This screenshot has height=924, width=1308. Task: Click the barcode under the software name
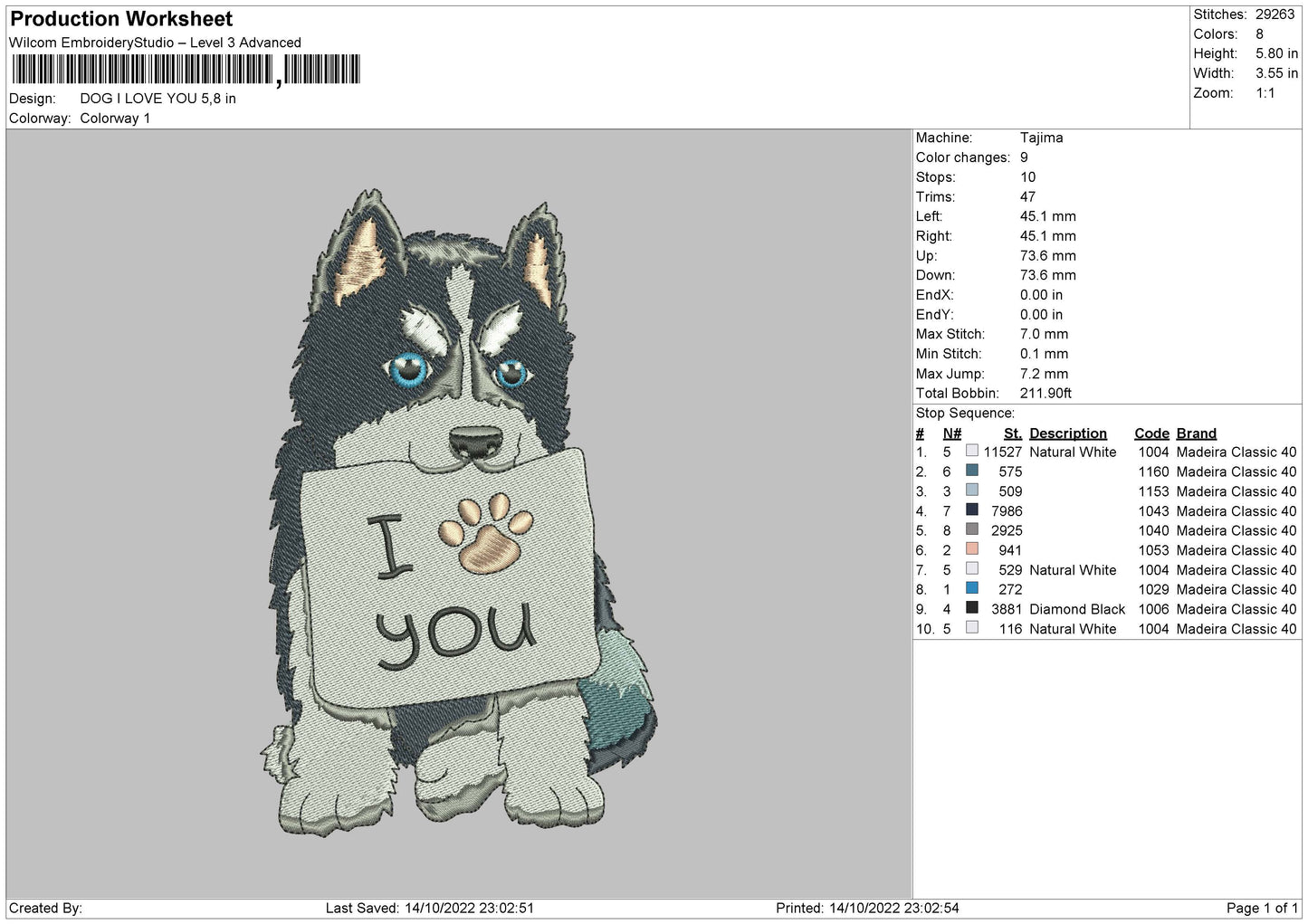186,70
